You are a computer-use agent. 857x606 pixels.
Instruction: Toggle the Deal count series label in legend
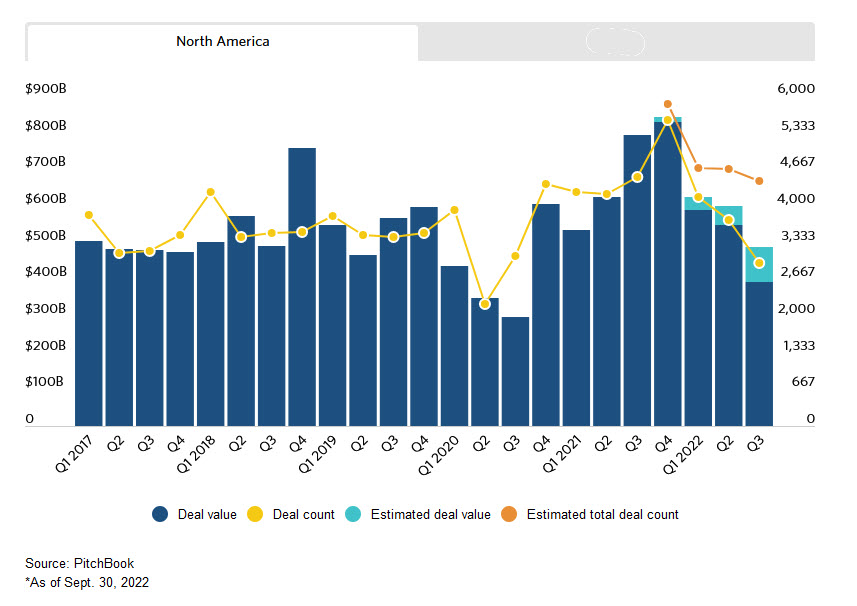[x=303, y=515]
